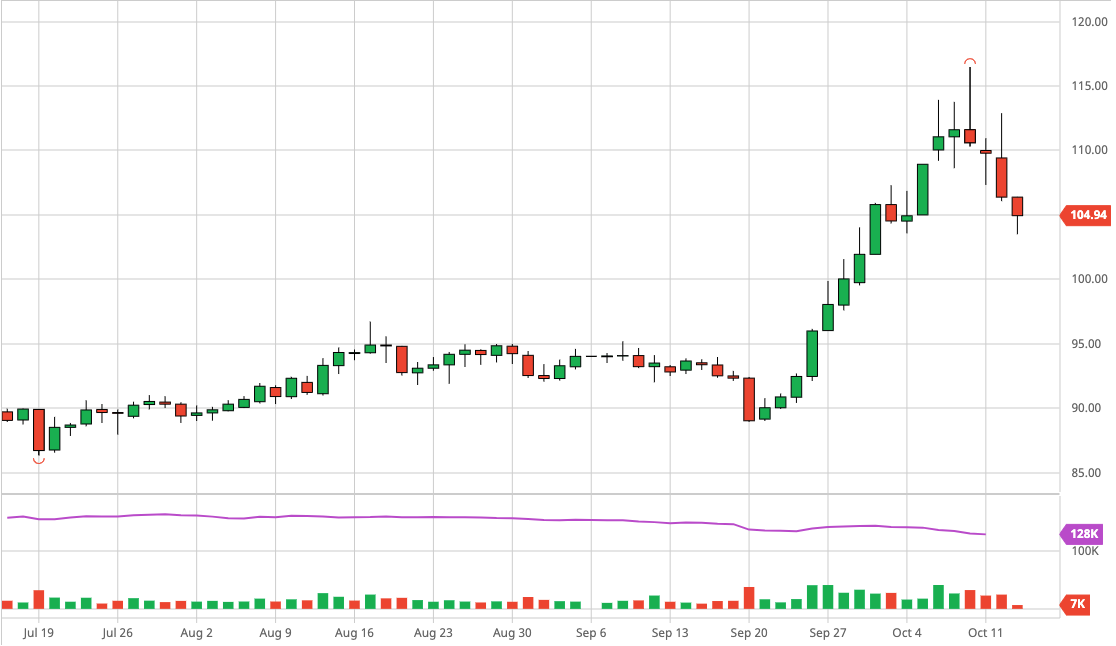Click the Sep 13 date label
Viewport: 1116px width, 646px height.
(670, 632)
